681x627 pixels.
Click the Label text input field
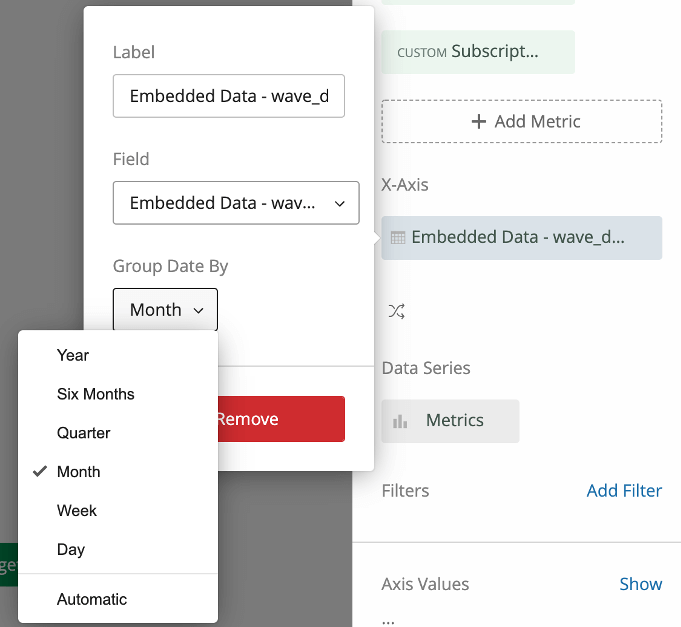tap(229, 96)
